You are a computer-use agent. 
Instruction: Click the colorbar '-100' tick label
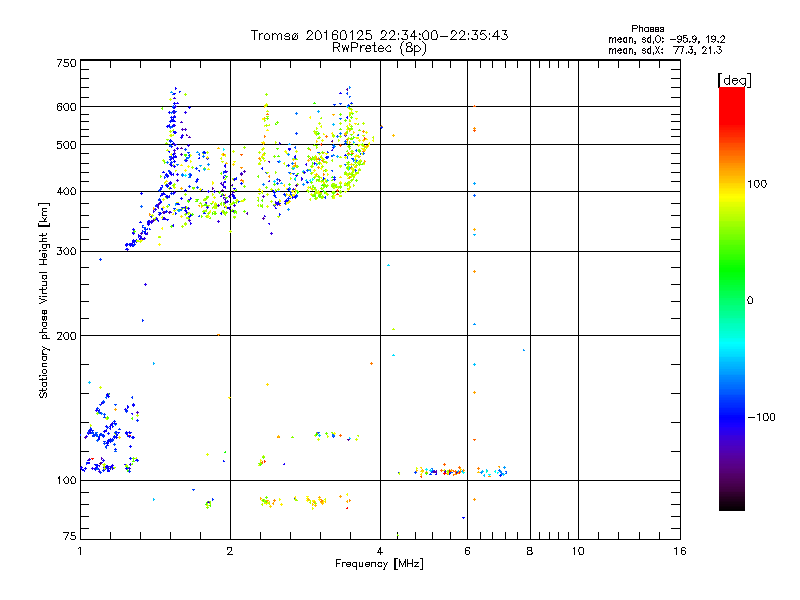click(761, 417)
